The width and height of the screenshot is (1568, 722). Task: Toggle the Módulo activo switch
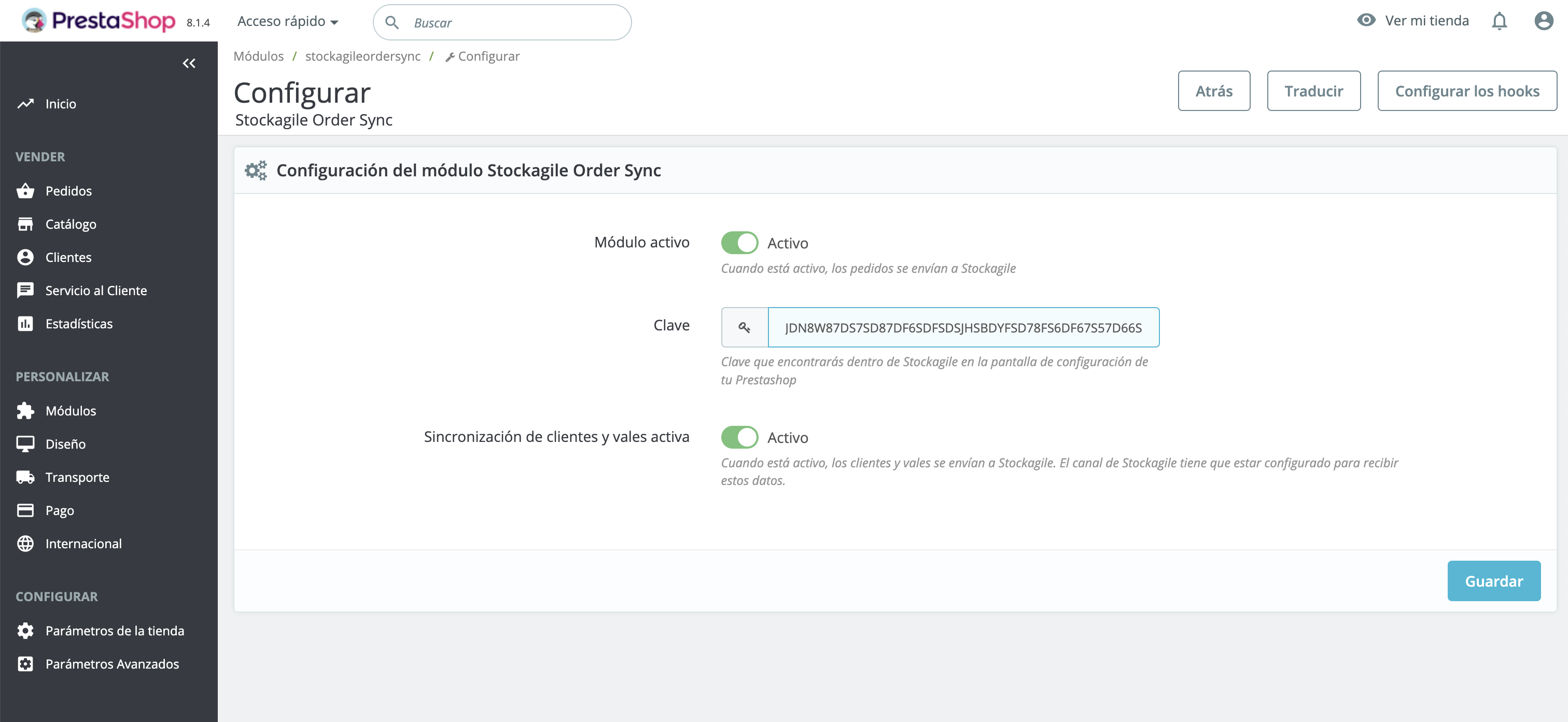tap(739, 242)
